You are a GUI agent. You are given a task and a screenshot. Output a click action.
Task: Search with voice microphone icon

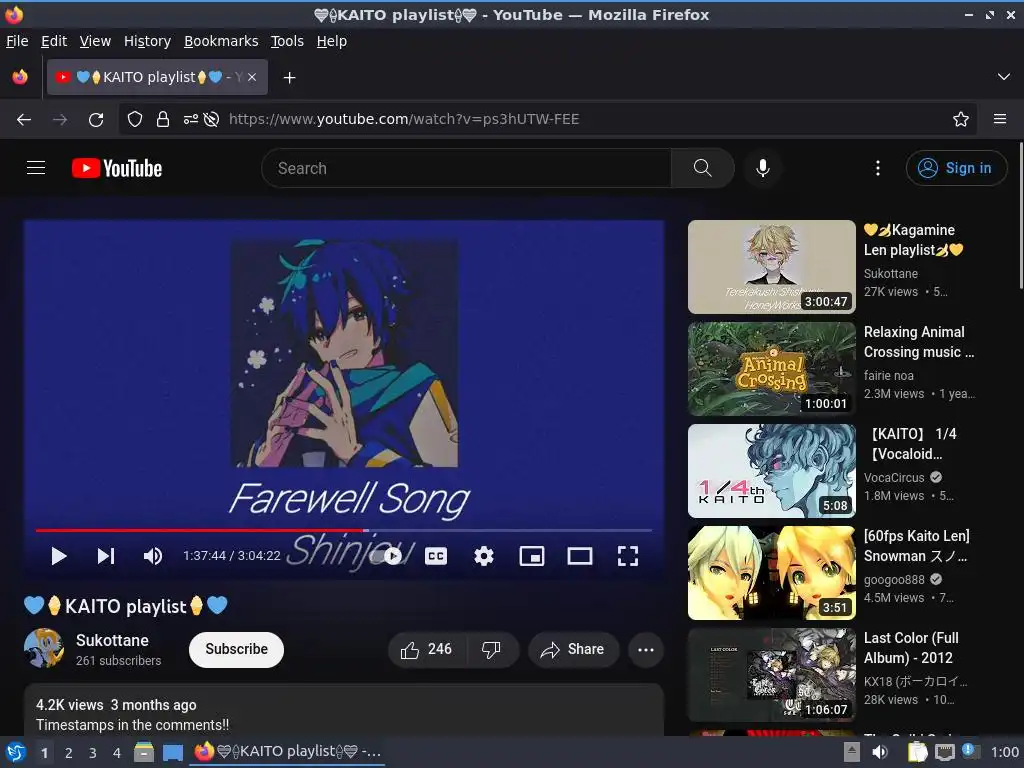point(762,168)
